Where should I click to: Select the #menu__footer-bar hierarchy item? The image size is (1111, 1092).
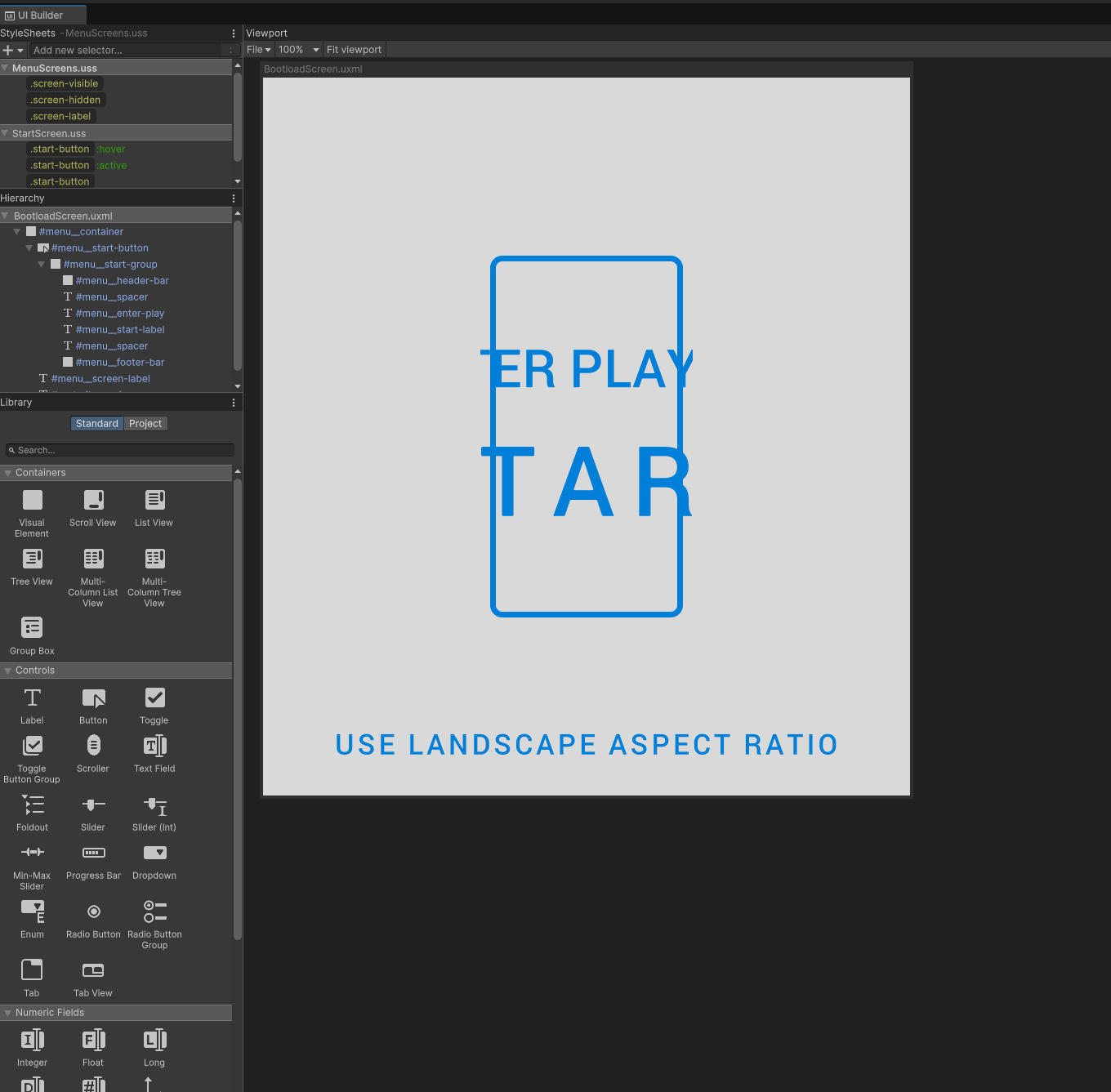click(121, 362)
